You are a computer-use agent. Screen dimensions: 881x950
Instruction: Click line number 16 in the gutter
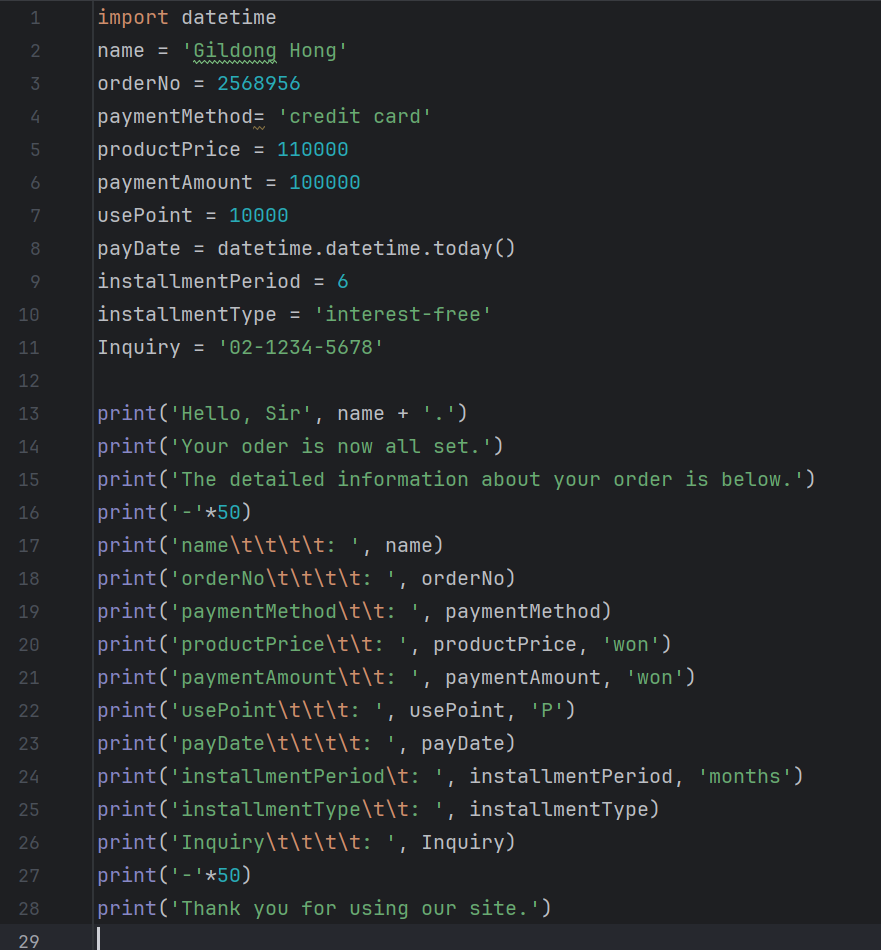pyautogui.click(x=28, y=513)
